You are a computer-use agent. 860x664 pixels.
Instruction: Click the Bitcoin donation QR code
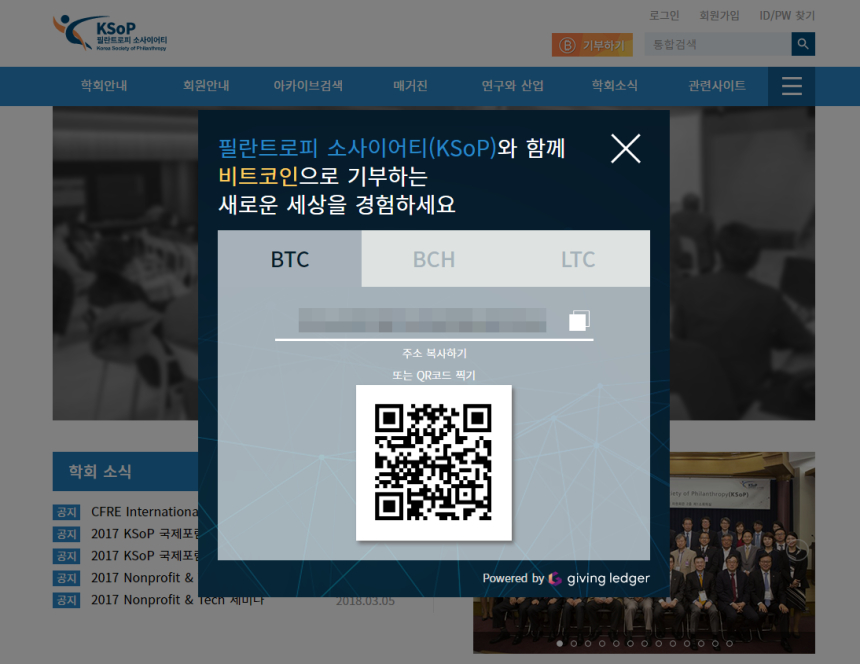pos(434,463)
